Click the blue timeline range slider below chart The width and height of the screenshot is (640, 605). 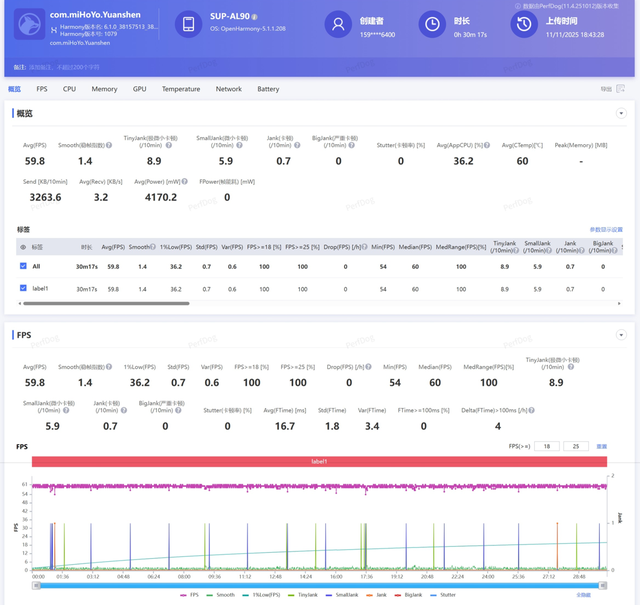click(x=320, y=585)
